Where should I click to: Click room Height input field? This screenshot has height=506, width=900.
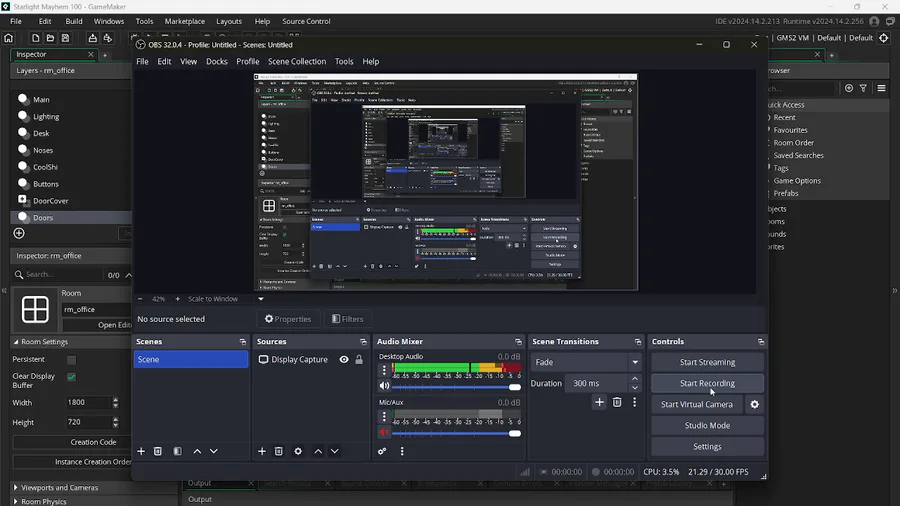point(88,422)
